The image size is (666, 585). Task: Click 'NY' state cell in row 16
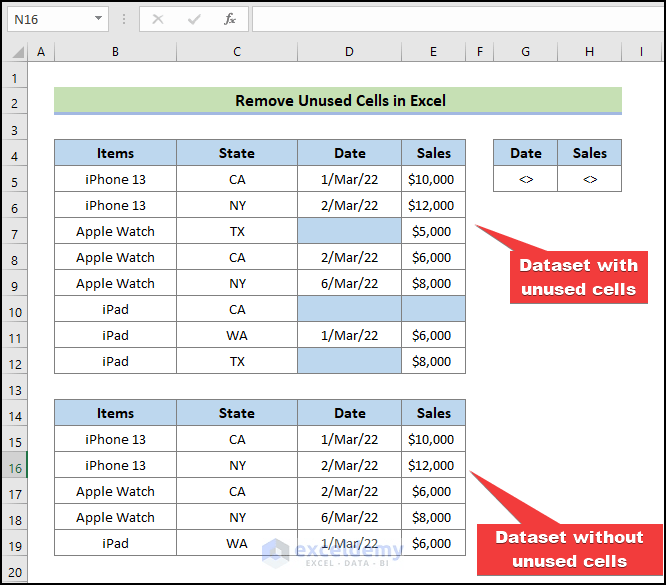point(237,465)
